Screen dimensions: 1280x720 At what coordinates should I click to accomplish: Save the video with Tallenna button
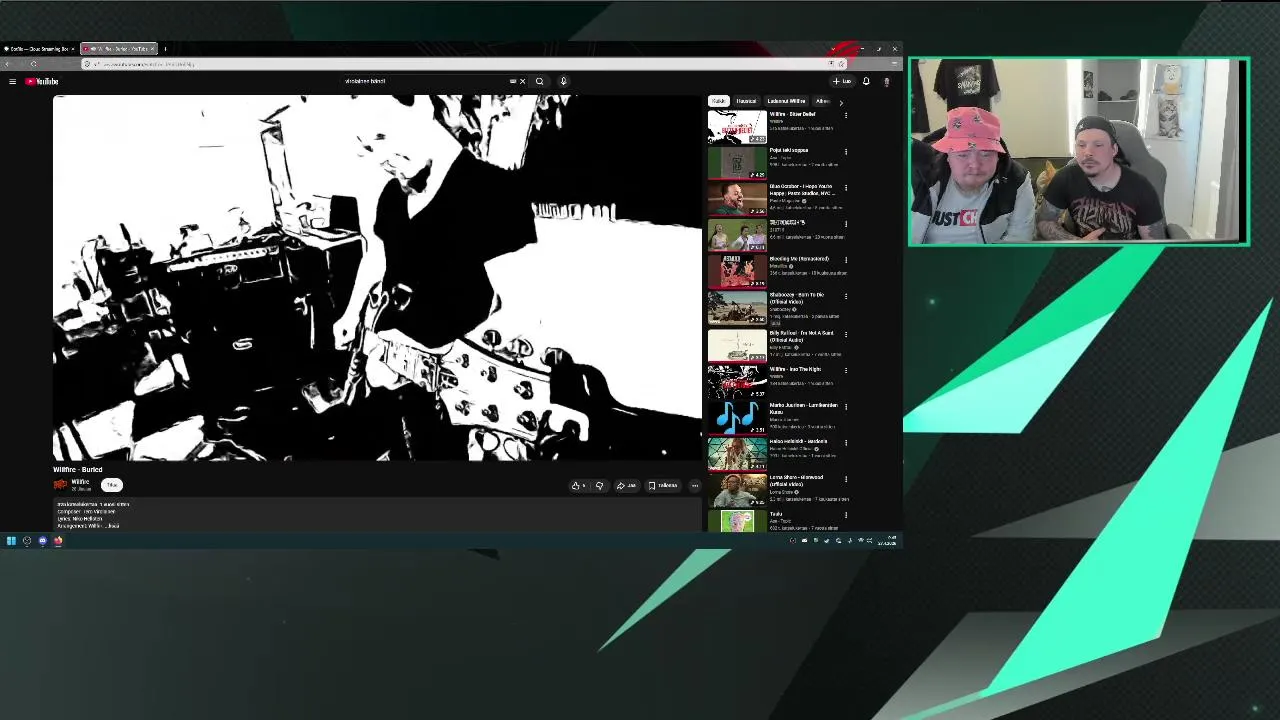coord(663,485)
